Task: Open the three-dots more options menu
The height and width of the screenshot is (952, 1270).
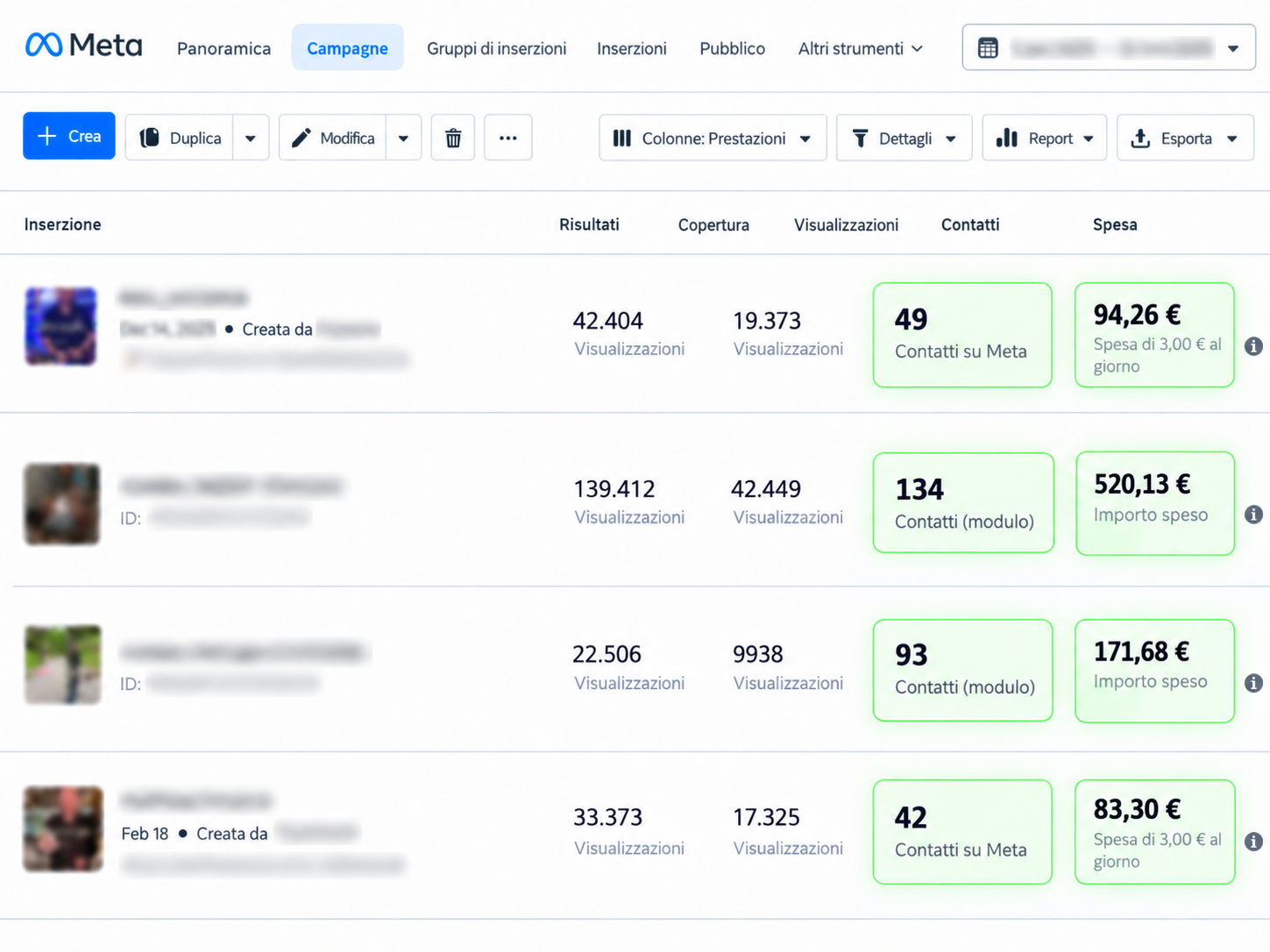Action: coord(508,138)
